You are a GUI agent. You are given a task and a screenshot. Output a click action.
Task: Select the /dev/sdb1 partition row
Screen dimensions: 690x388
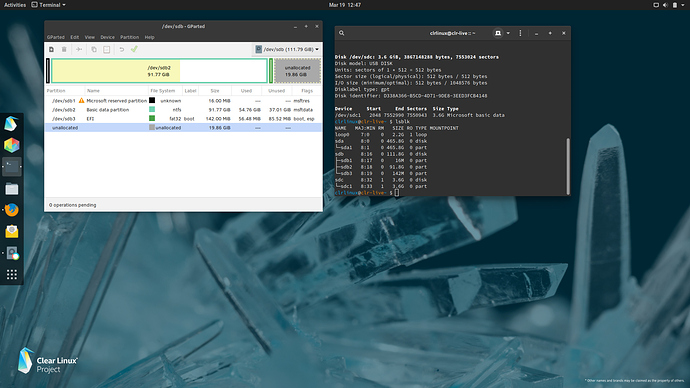[184, 101]
